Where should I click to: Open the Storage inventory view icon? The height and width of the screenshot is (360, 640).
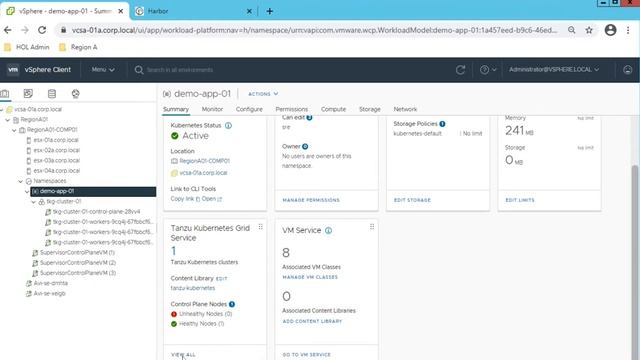52,94
